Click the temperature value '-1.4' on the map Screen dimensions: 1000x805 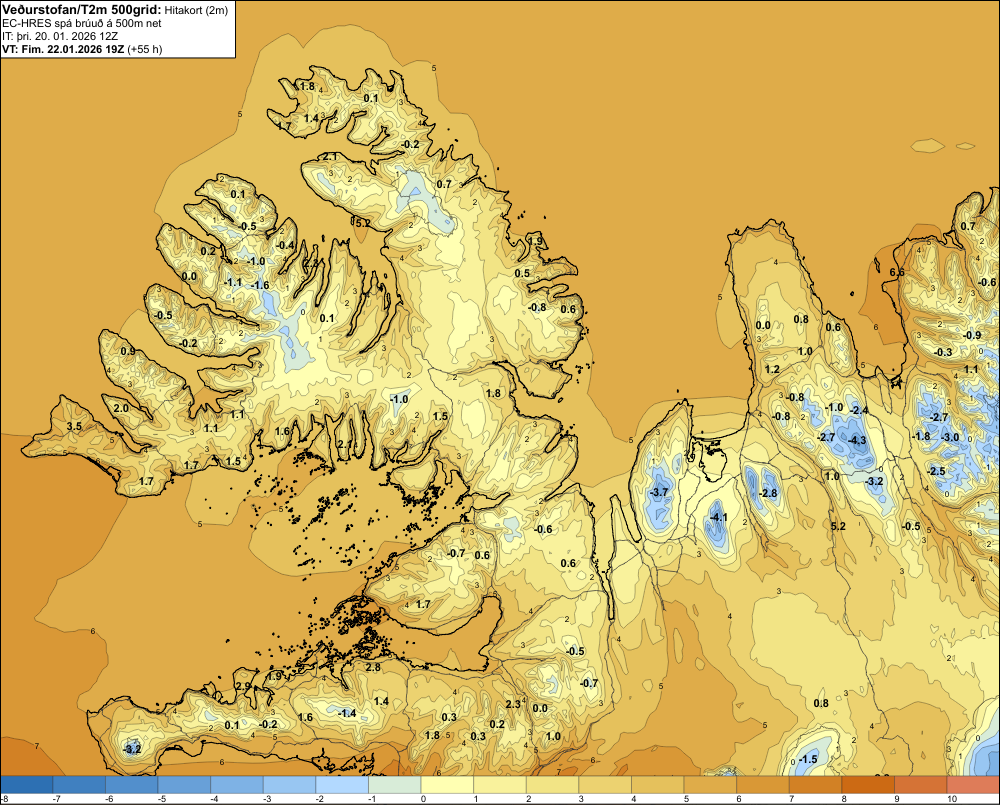coord(347,713)
